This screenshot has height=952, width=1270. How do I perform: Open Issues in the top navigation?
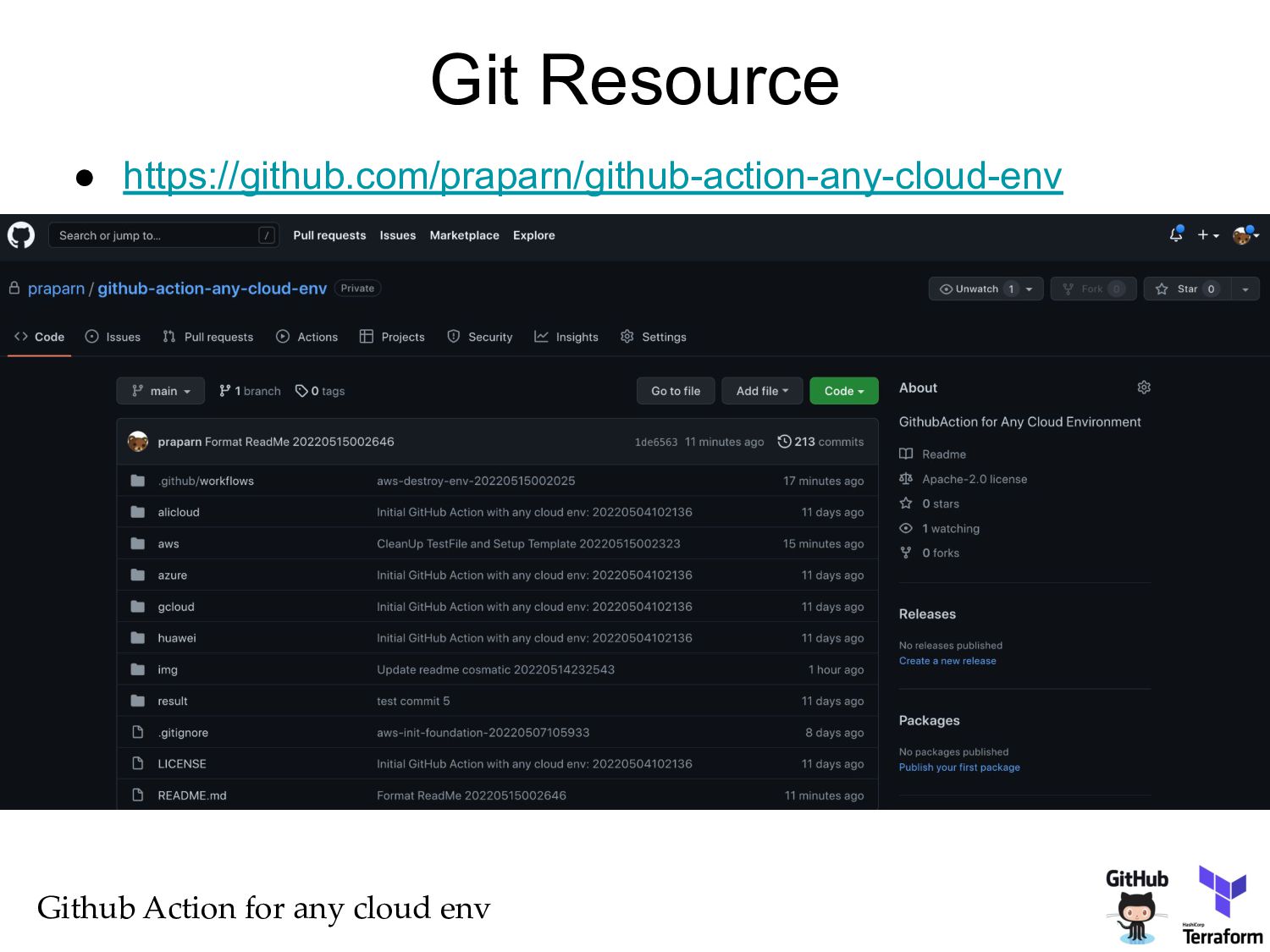pyautogui.click(x=398, y=235)
